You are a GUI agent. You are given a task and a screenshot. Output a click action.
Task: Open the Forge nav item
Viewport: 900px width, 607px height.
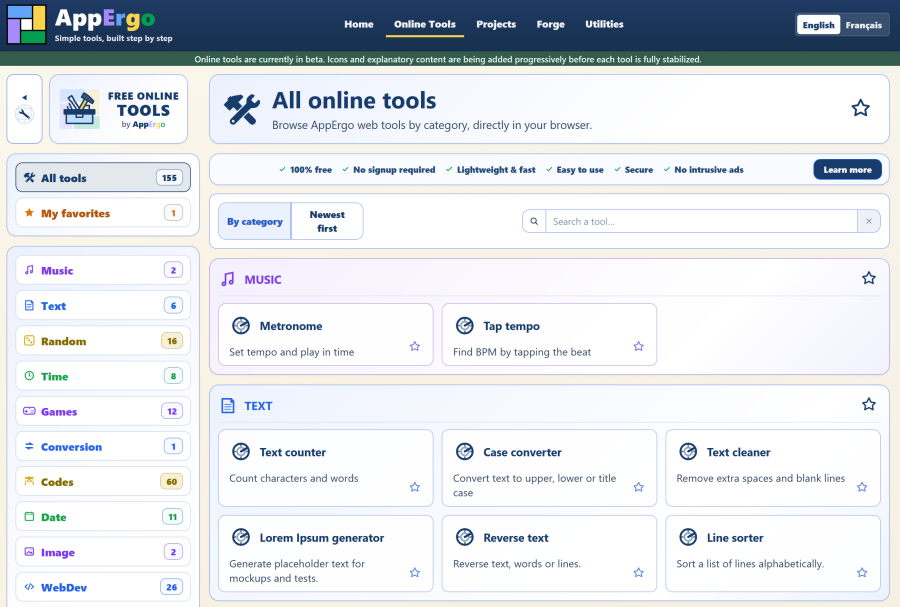(x=550, y=24)
